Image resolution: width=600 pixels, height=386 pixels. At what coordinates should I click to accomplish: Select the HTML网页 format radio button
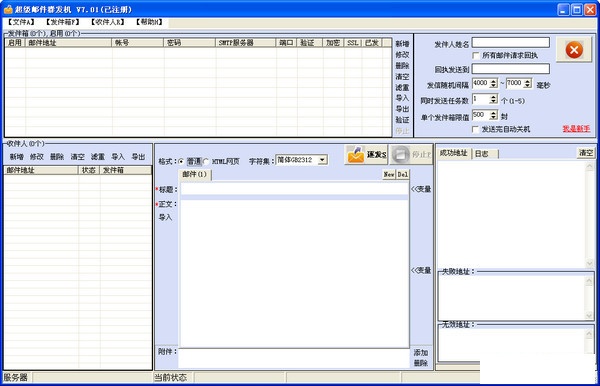206,161
